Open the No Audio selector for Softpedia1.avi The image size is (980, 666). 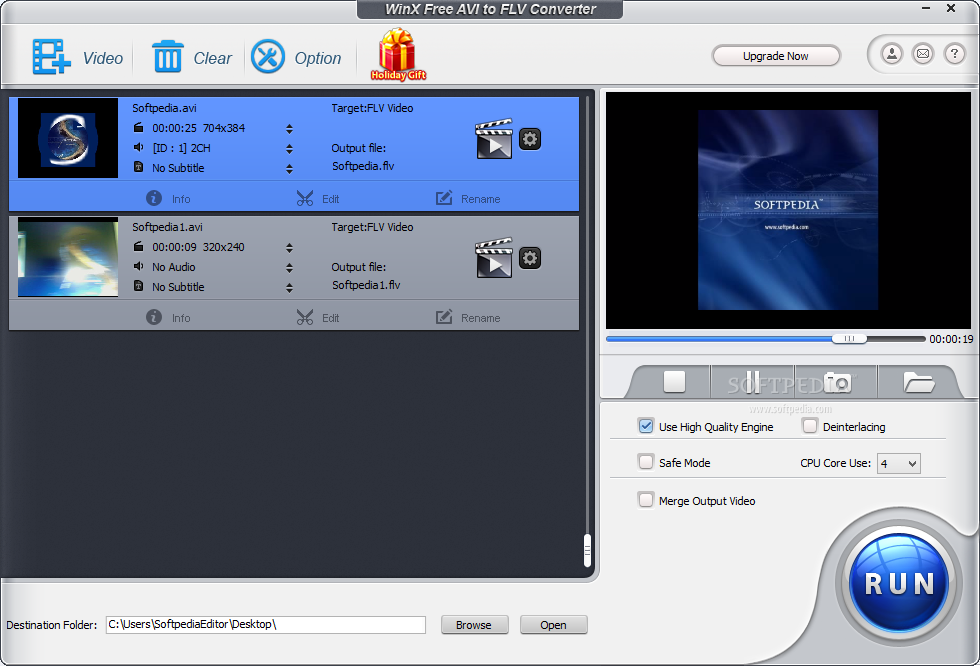289,267
